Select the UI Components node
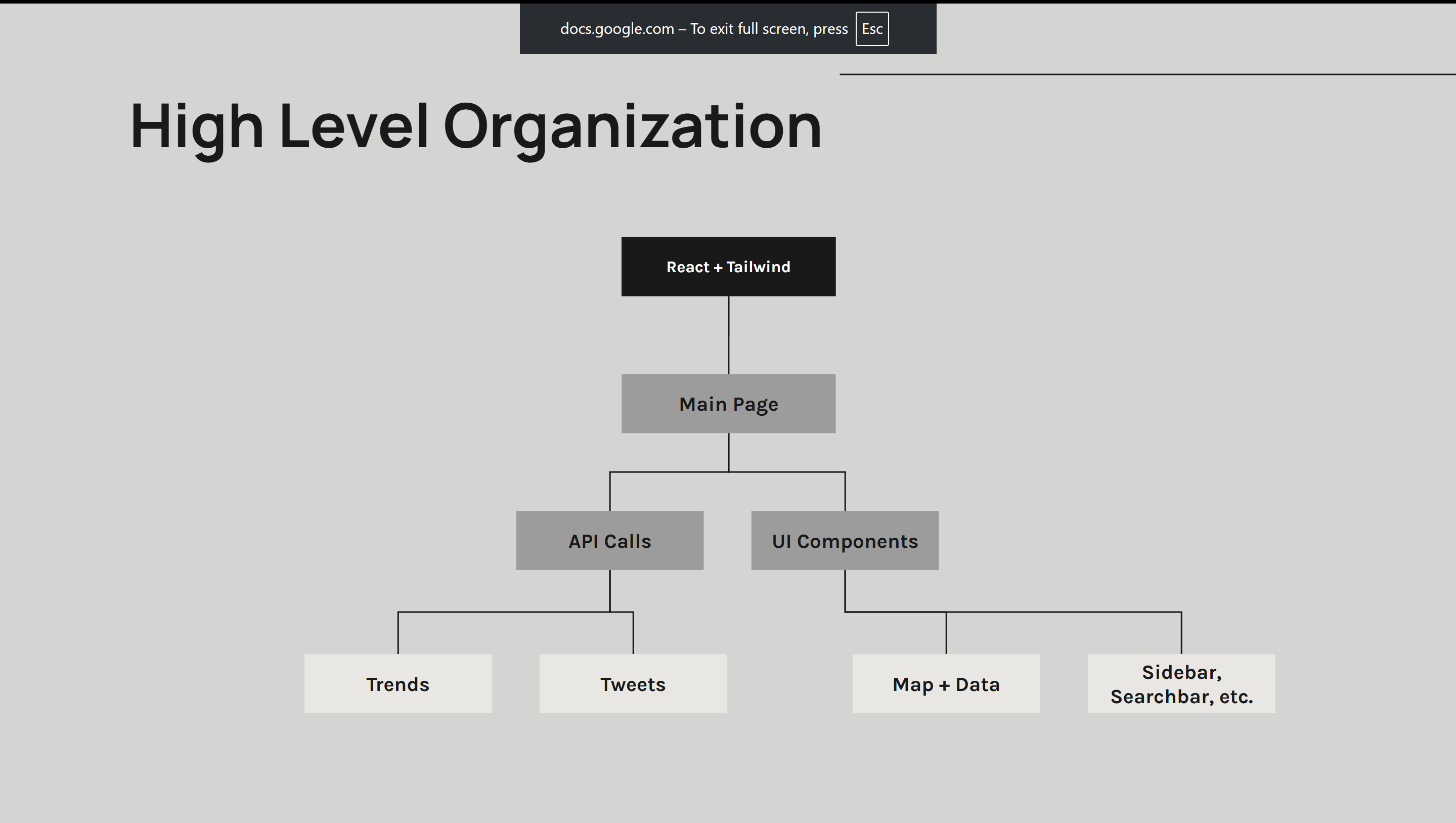 click(x=845, y=541)
